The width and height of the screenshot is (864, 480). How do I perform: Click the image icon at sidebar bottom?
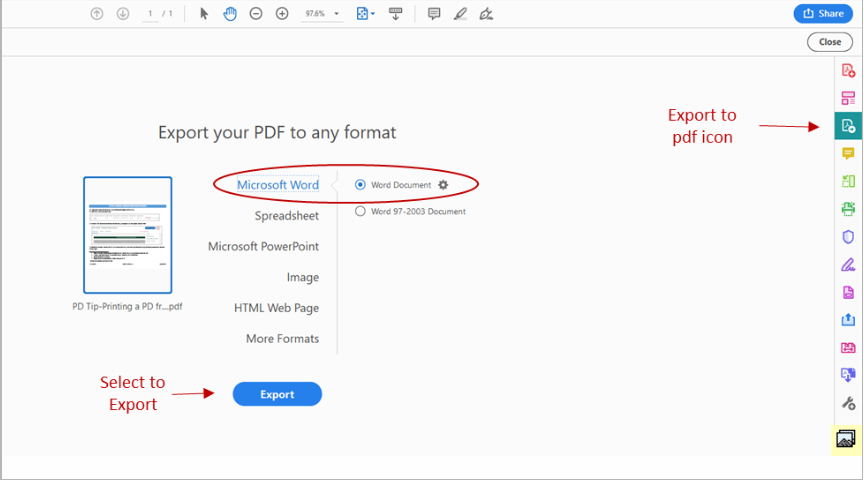pos(846,440)
